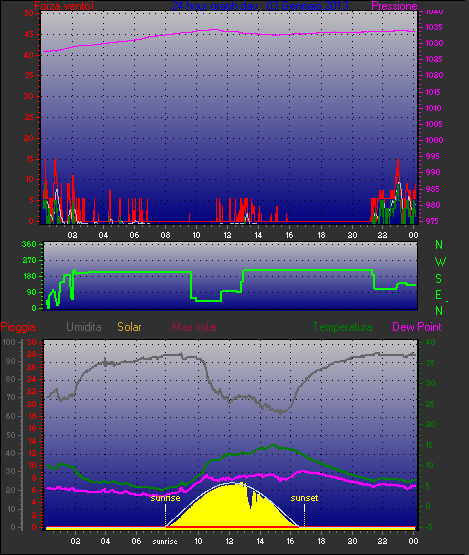Click the Dew Point legend label
Viewport: 469px width, 555px height.
click(417, 327)
